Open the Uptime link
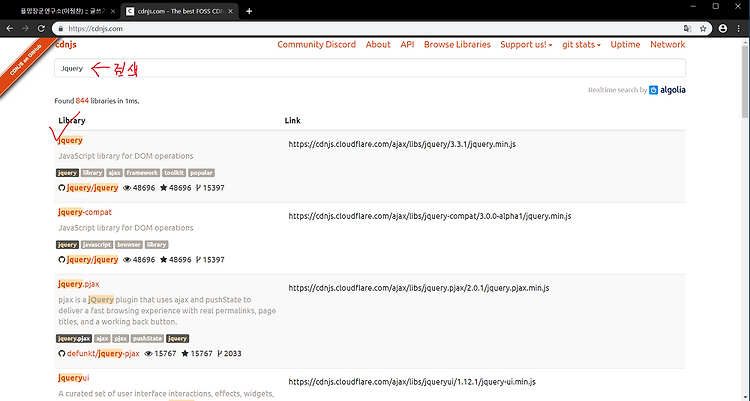Viewport: 750px width, 401px height. point(625,45)
